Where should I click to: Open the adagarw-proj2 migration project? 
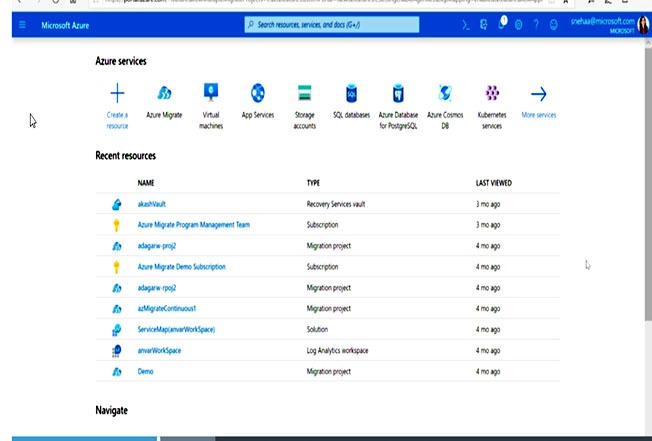point(157,246)
